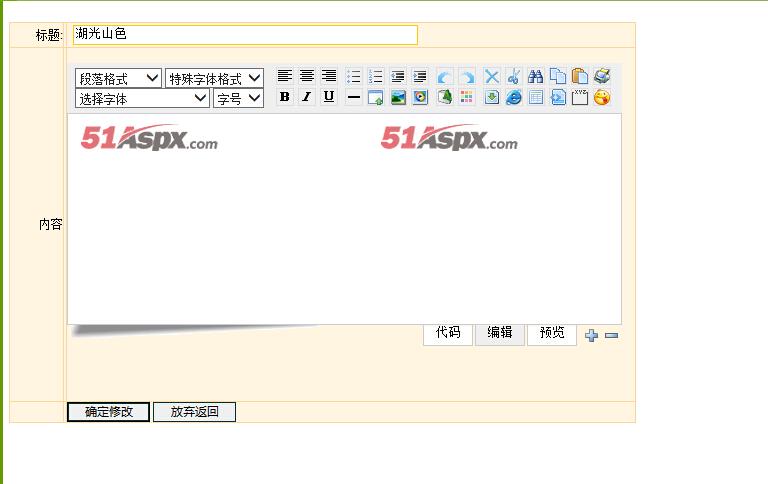Open the 选择字体 font dropdown
This screenshot has width=768, height=484.
click(142, 98)
